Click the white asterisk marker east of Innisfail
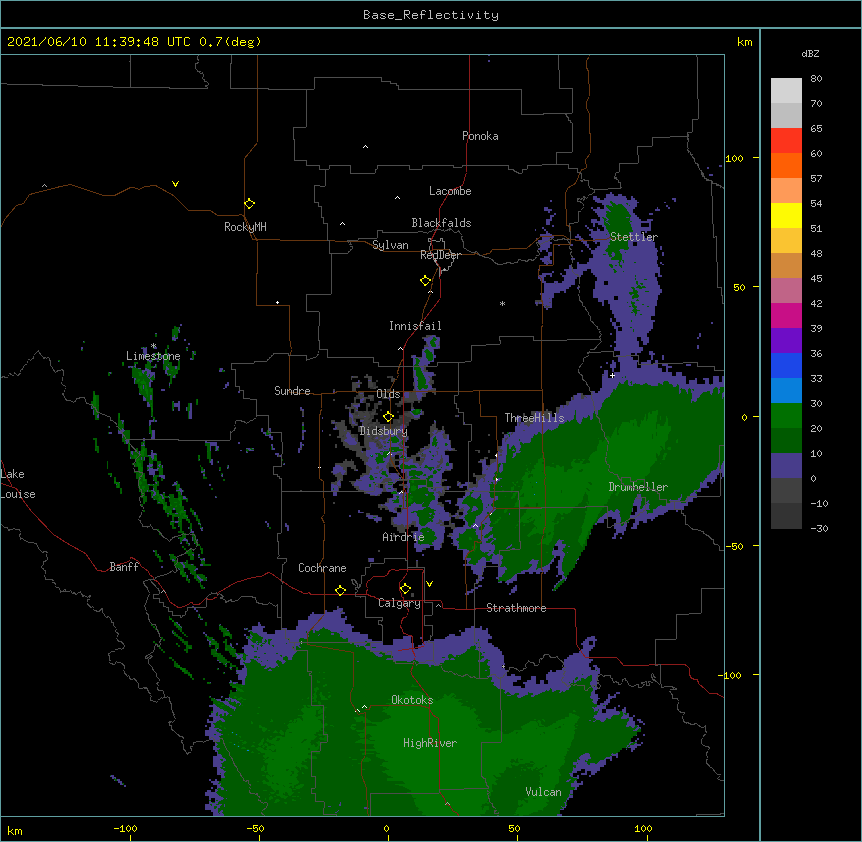862x842 pixels. point(502,303)
